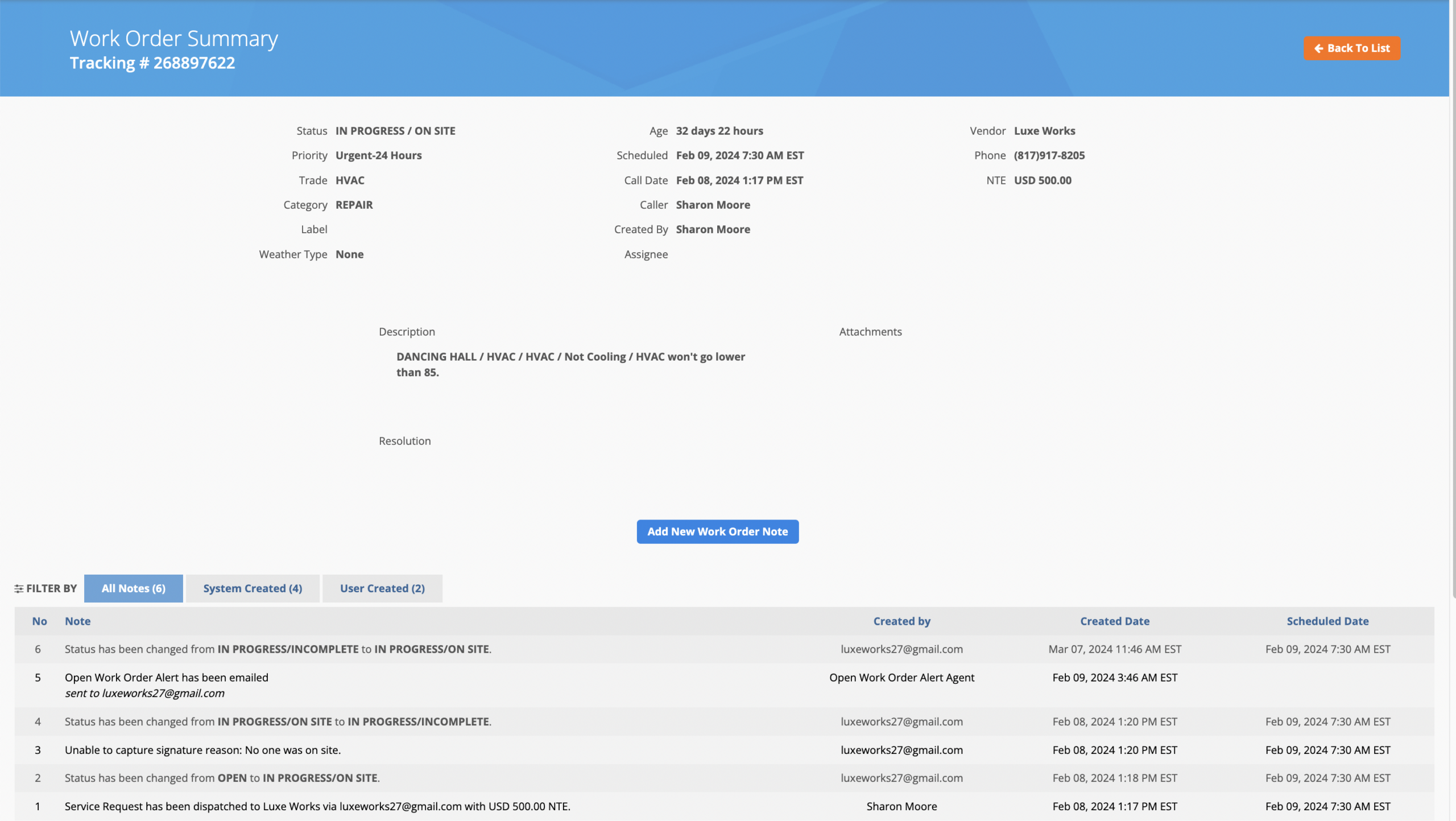Sort by Note column header

pyautogui.click(x=77, y=621)
